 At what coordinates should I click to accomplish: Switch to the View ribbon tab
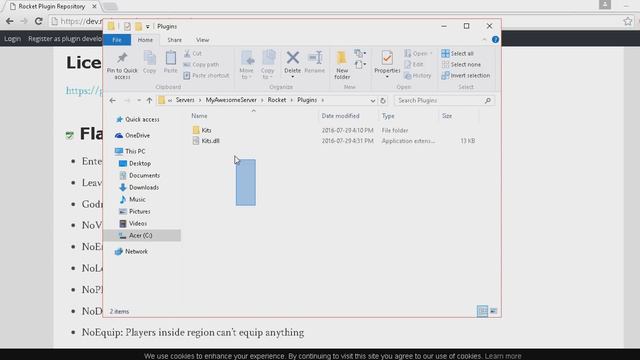(202, 40)
